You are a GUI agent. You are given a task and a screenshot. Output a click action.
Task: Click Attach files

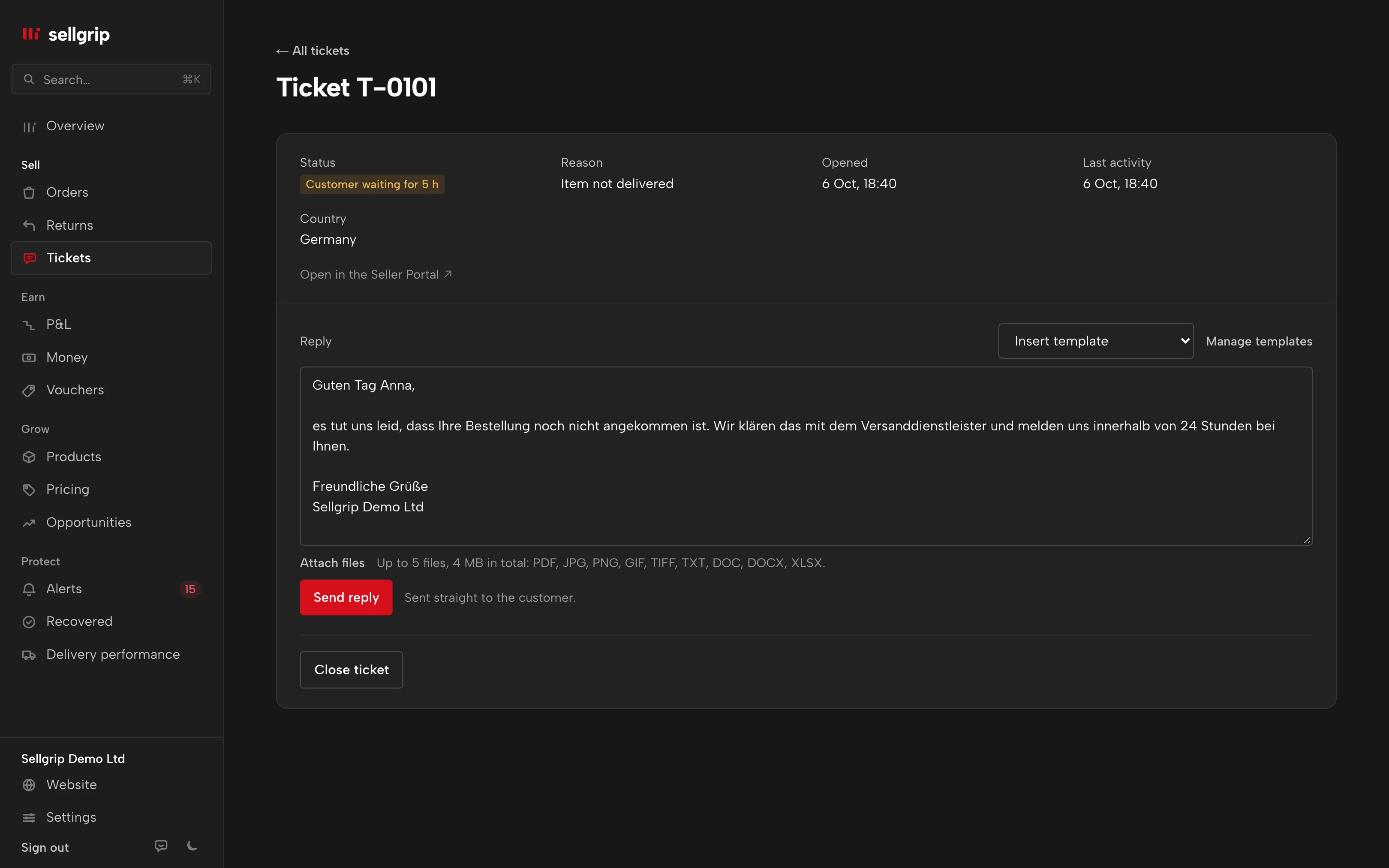(x=332, y=563)
